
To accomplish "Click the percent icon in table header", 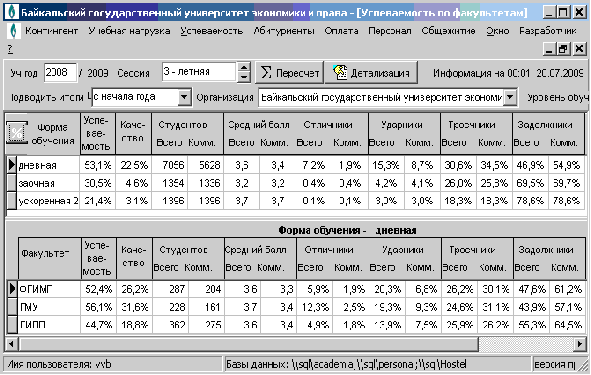I will [17, 133].
